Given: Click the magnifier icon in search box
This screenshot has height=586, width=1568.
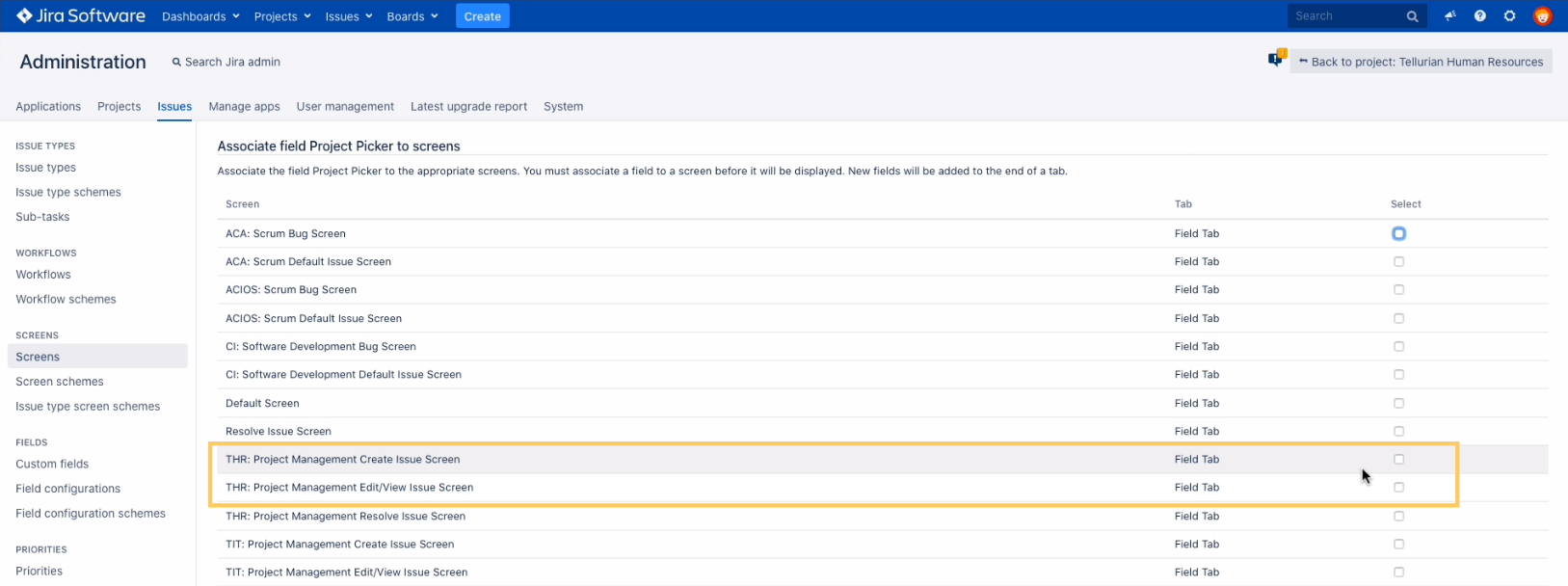Looking at the screenshot, I should [x=1412, y=16].
